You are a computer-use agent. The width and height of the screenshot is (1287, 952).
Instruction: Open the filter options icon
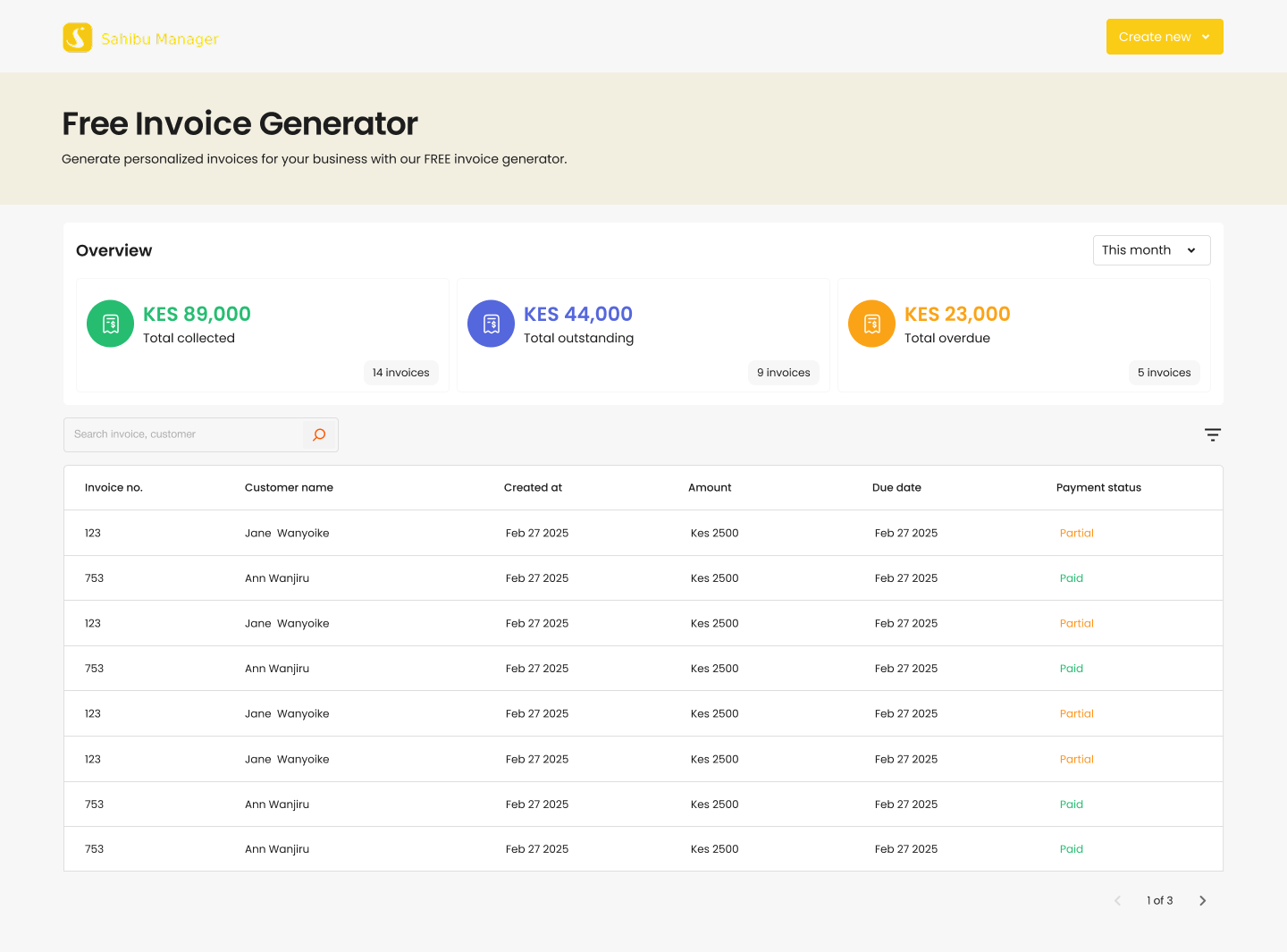1213,434
